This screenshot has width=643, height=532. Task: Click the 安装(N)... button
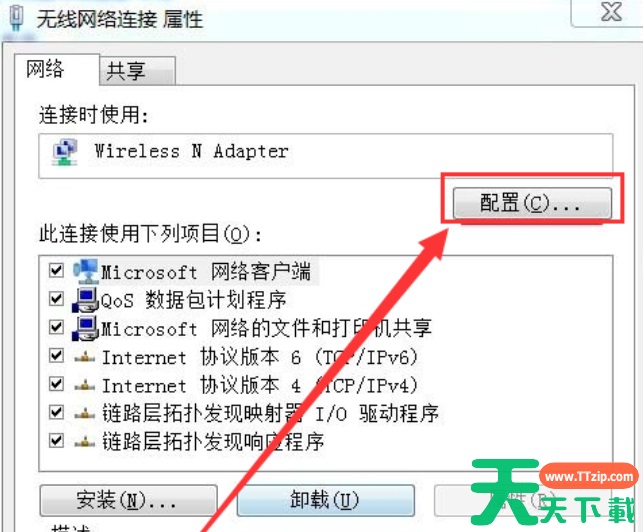coord(128,500)
